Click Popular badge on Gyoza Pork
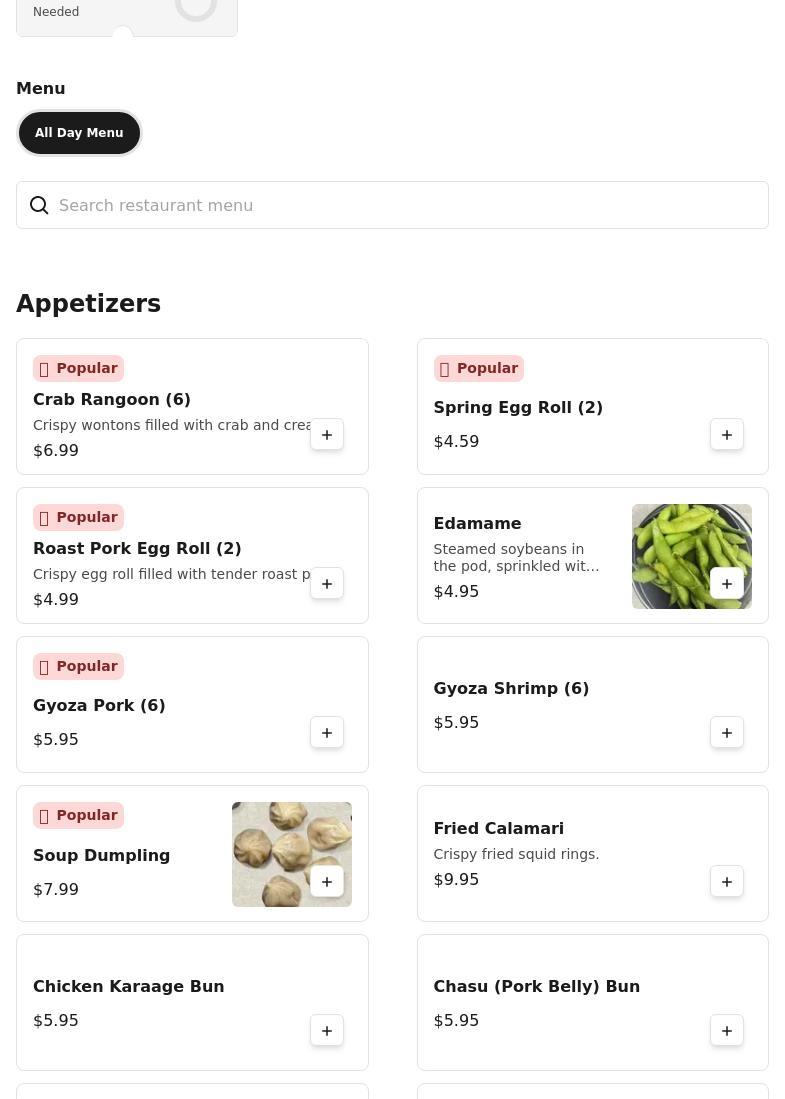Screen dimensions: 785x1099 tap(78, 666)
